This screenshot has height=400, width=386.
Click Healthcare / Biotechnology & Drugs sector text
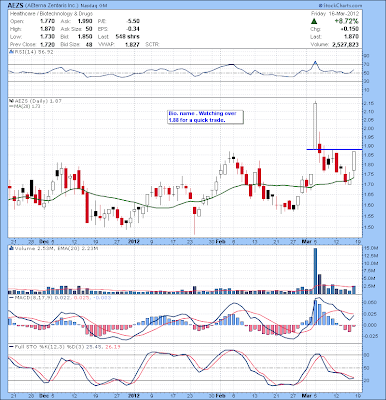coord(51,14)
